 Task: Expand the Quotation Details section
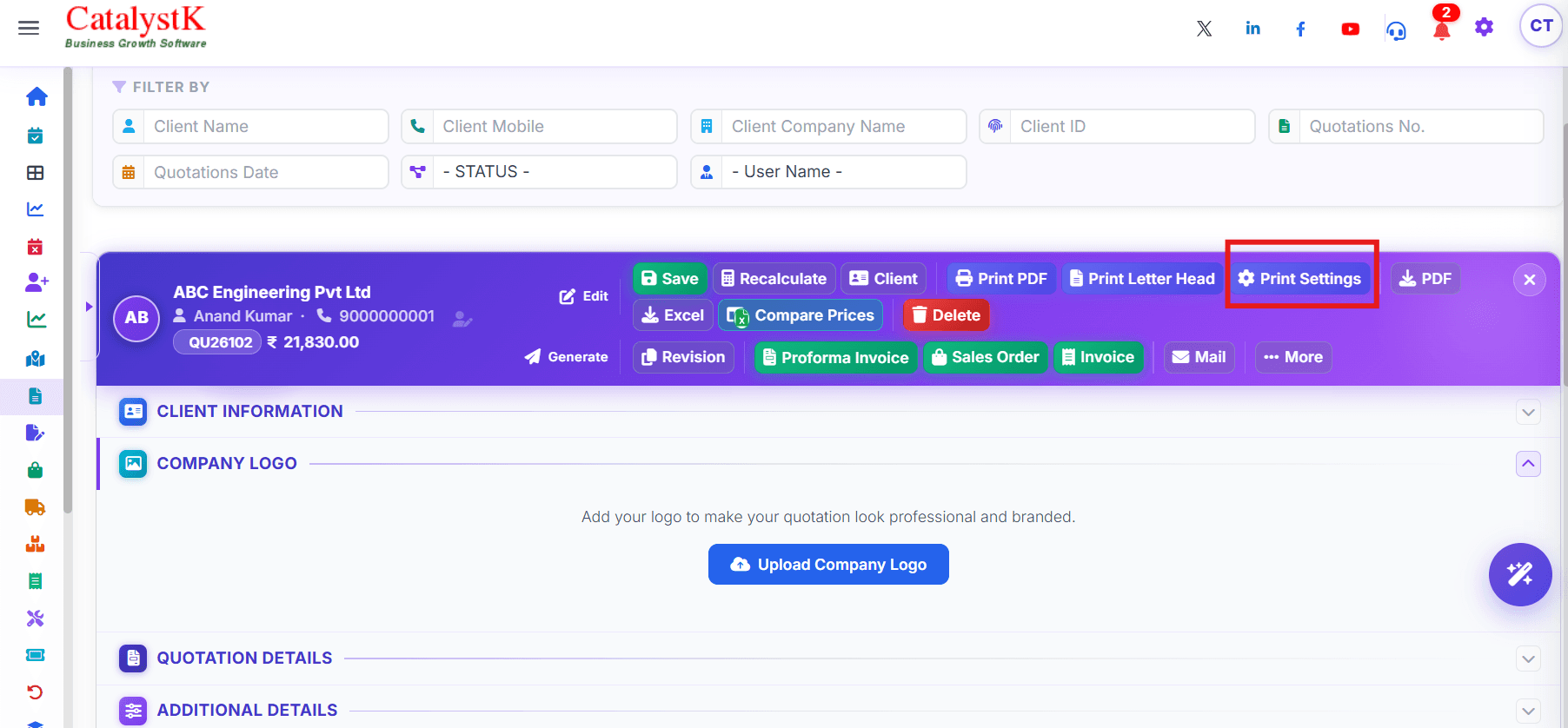pyautogui.click(x=1528, y=659)
